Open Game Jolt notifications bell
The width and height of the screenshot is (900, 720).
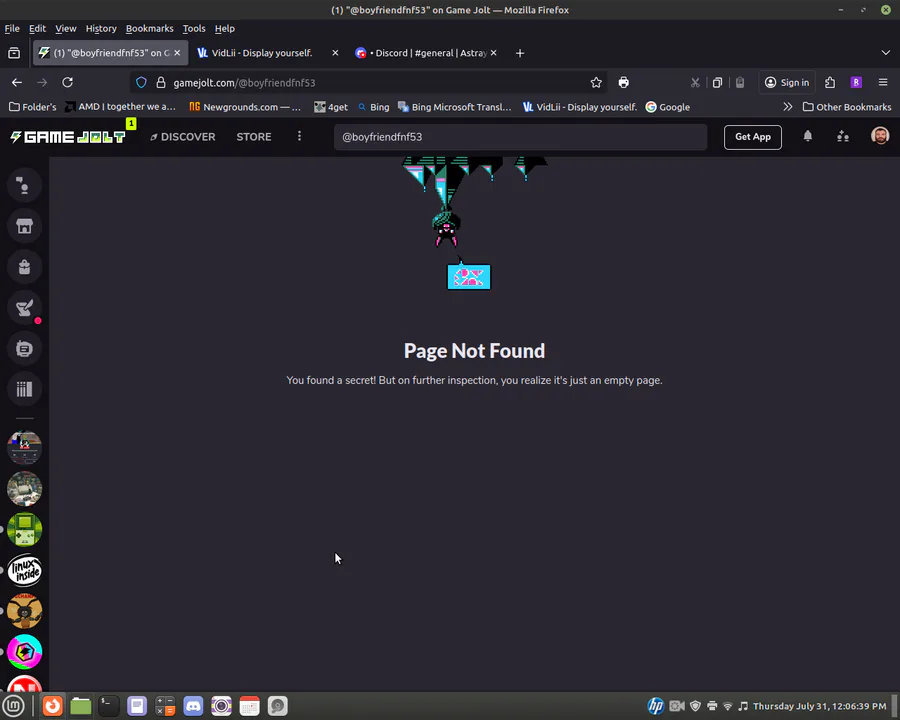click(808, 136)
